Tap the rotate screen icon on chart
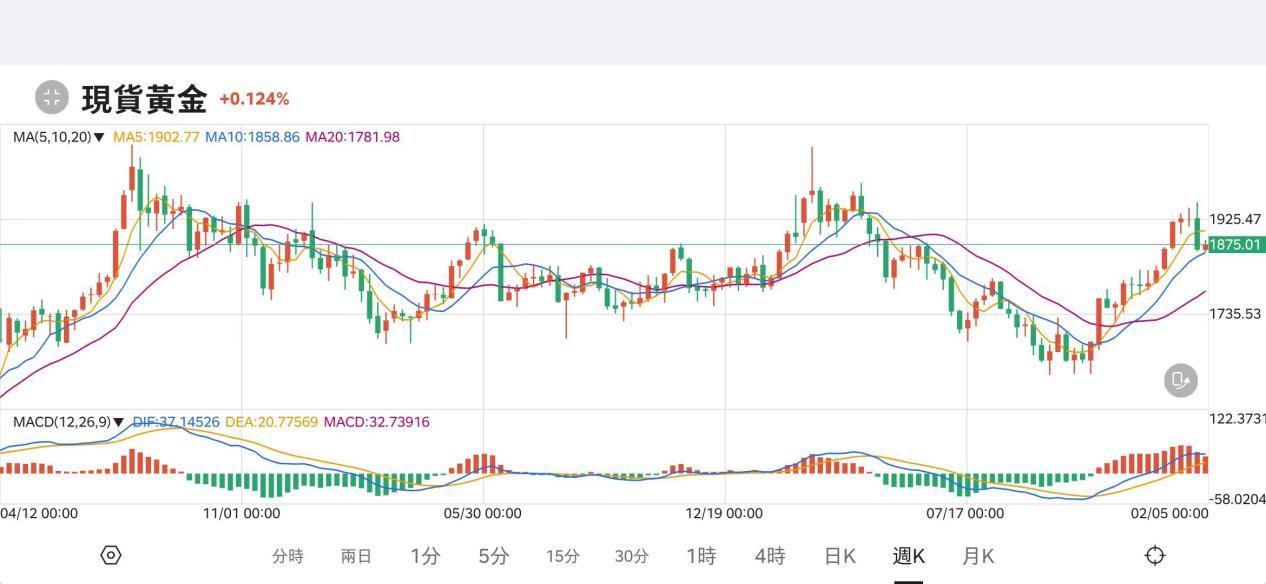The width and height of the screenshot is (1266, 584). 1180,380
